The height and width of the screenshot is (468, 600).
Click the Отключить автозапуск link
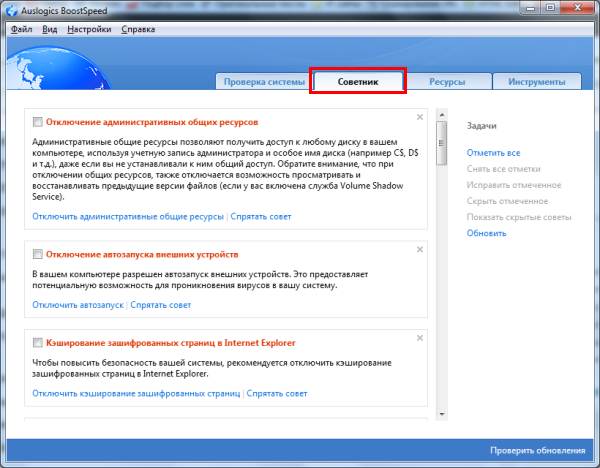pyautogui.click(x=78, y=305)
